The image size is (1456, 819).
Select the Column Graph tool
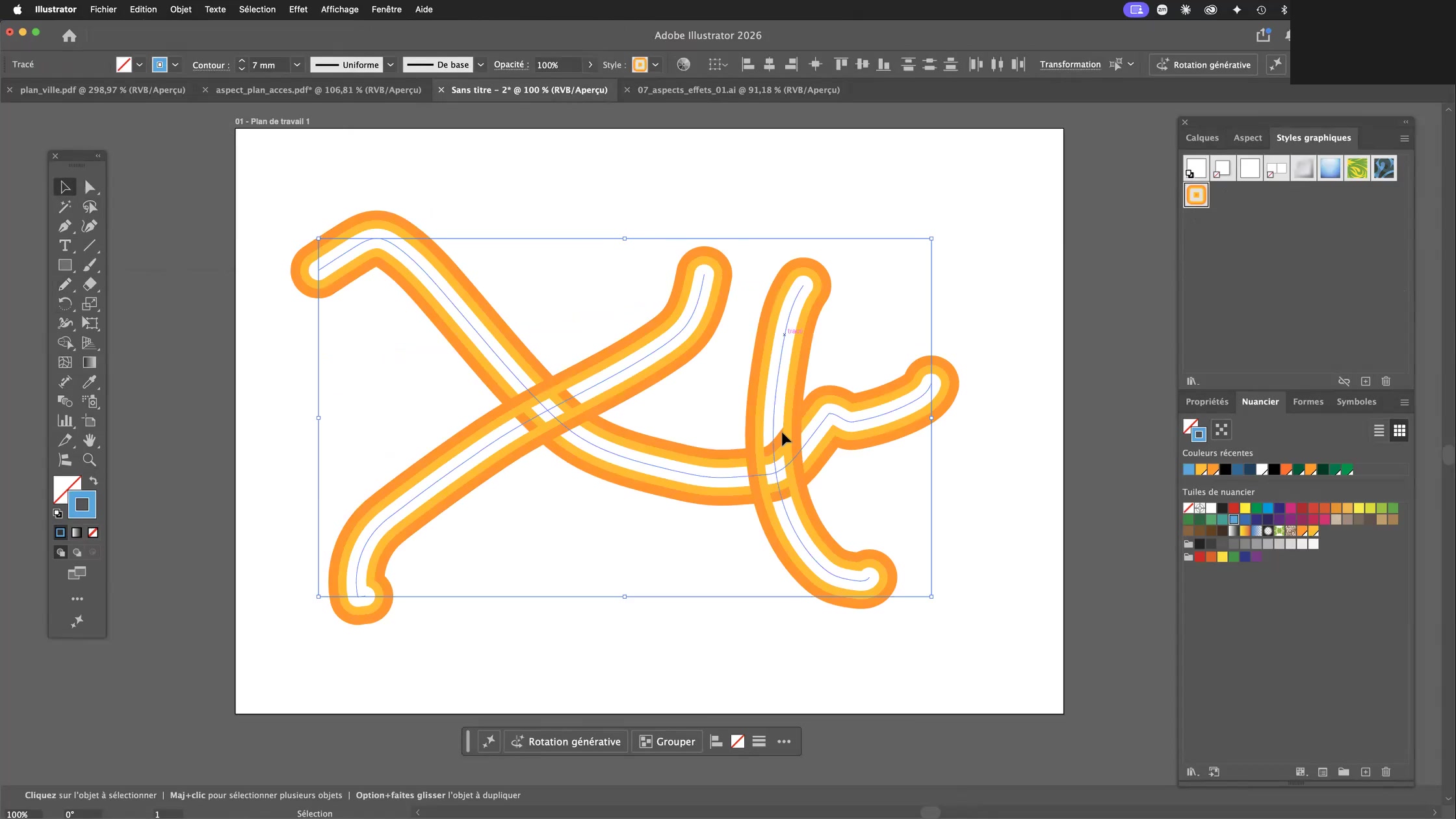tap(65, 421)
